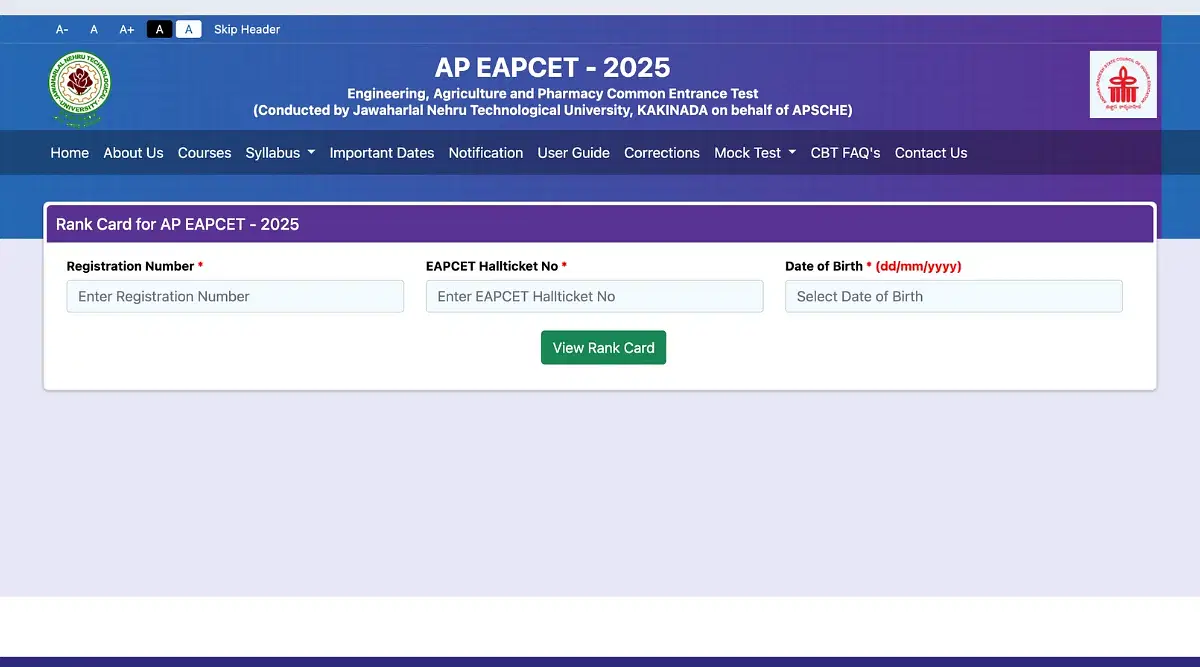Image resolution: width=1200 pixels, height=667 pixels.
Task: Switch to white A theme button
Action: pos(189,29)
